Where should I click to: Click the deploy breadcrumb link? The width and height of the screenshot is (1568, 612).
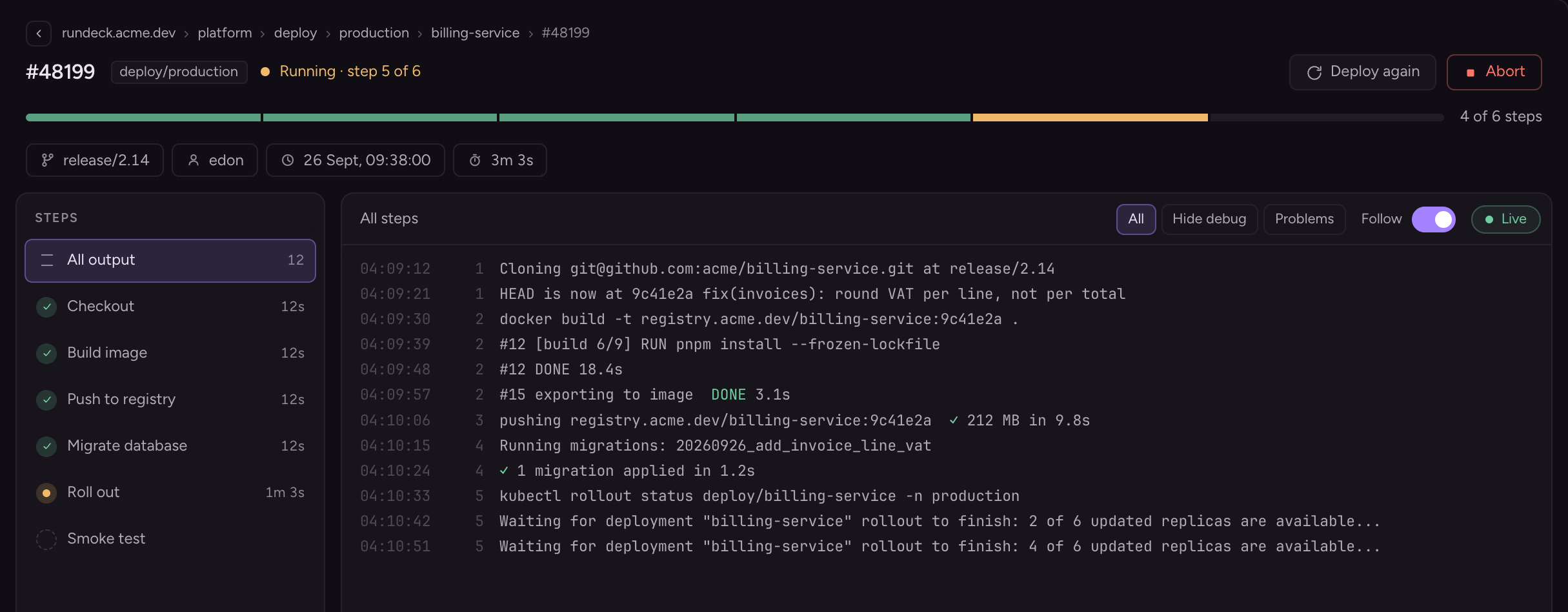point(296,33)
